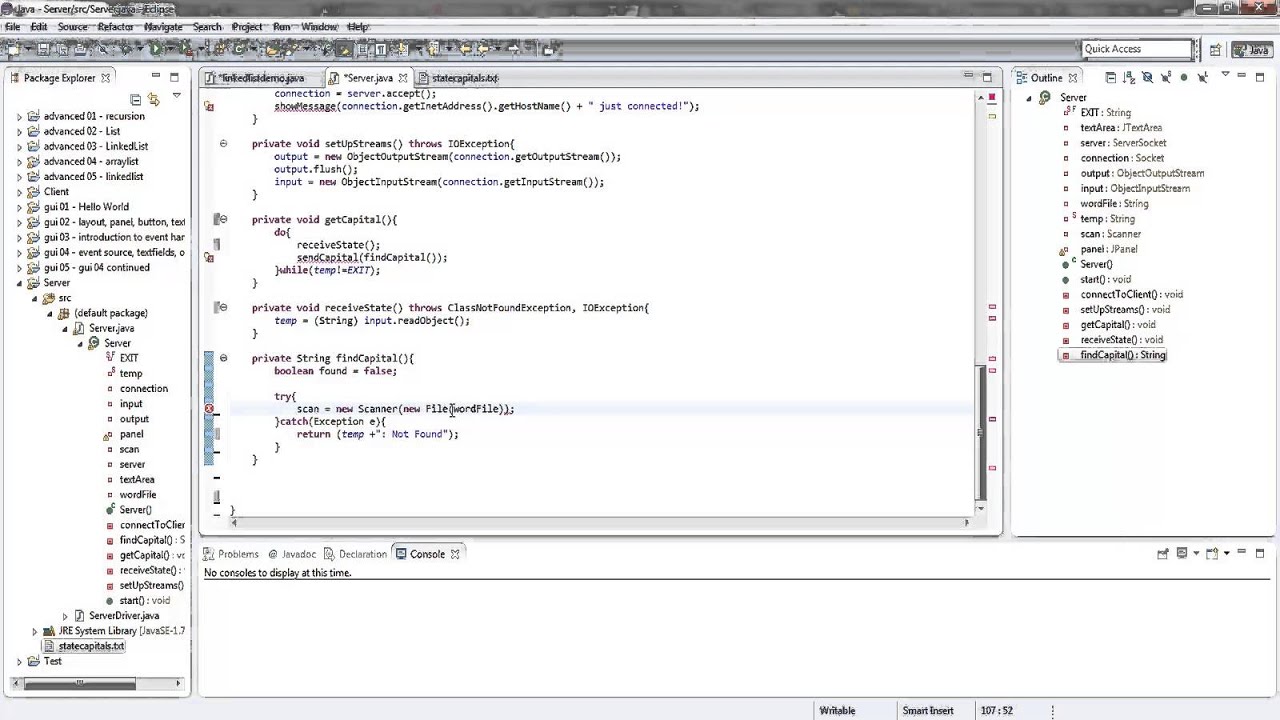Close the Package Explorer tab
Screen dimensions: 1280x720
click(105, 78)
